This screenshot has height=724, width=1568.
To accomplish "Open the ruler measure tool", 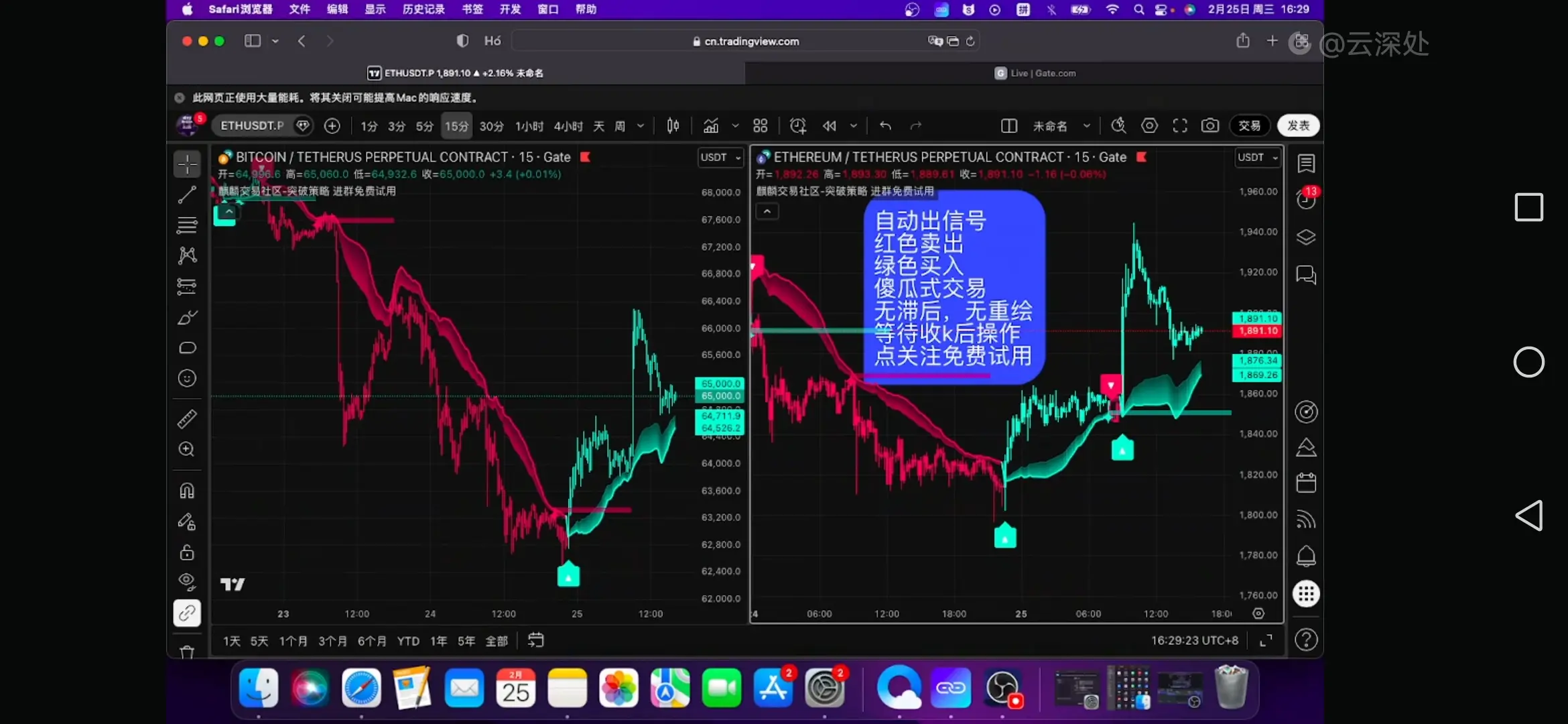I will (x=187, y=419).
